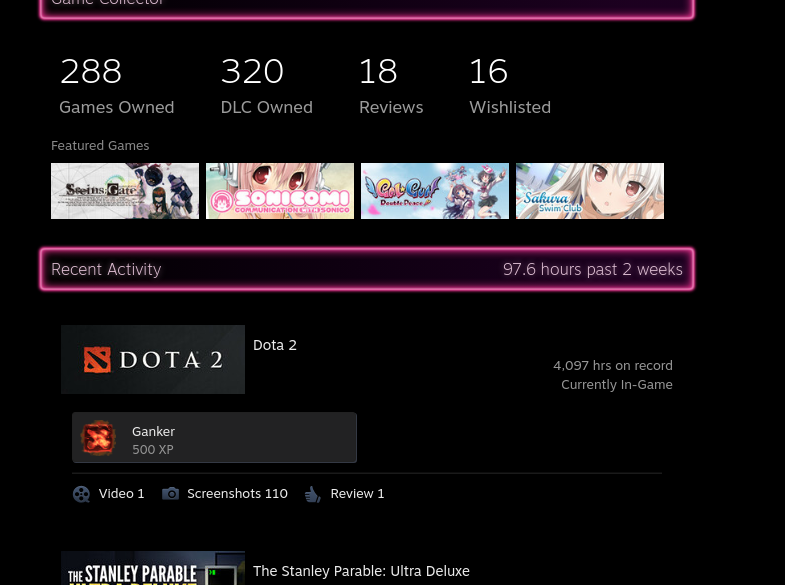Click the Currently In-Game status text

pyautogui.click(x=617, y=384)
